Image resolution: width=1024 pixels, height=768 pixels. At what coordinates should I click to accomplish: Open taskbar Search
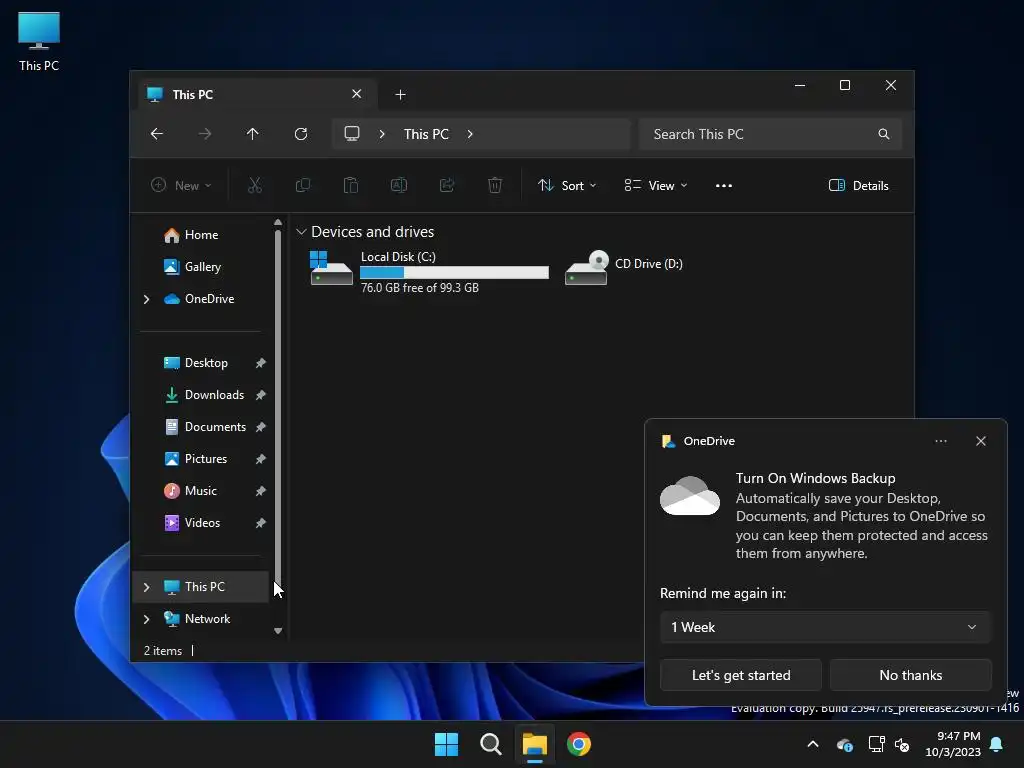(x=490, y=744)
